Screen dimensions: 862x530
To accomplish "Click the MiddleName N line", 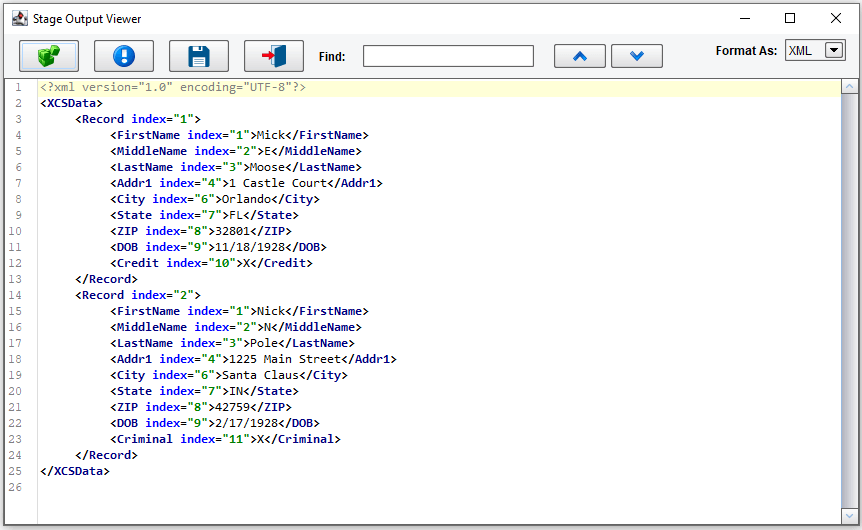I will [236, 327].
